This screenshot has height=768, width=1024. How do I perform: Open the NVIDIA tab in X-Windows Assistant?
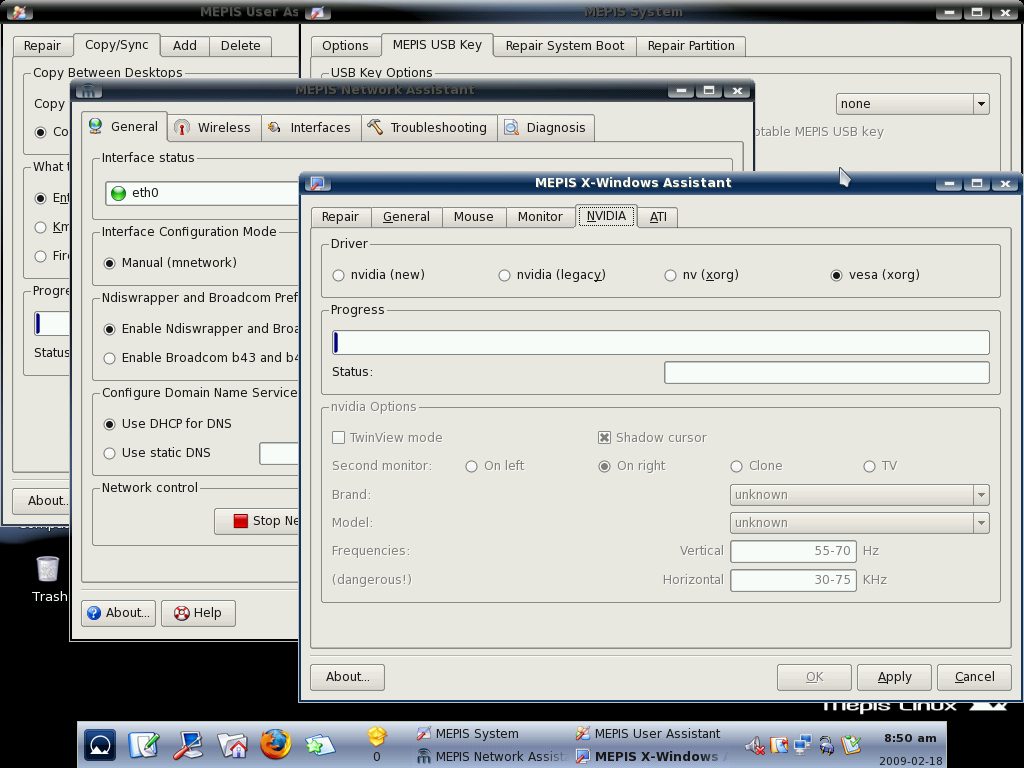[x=606, y=216]
